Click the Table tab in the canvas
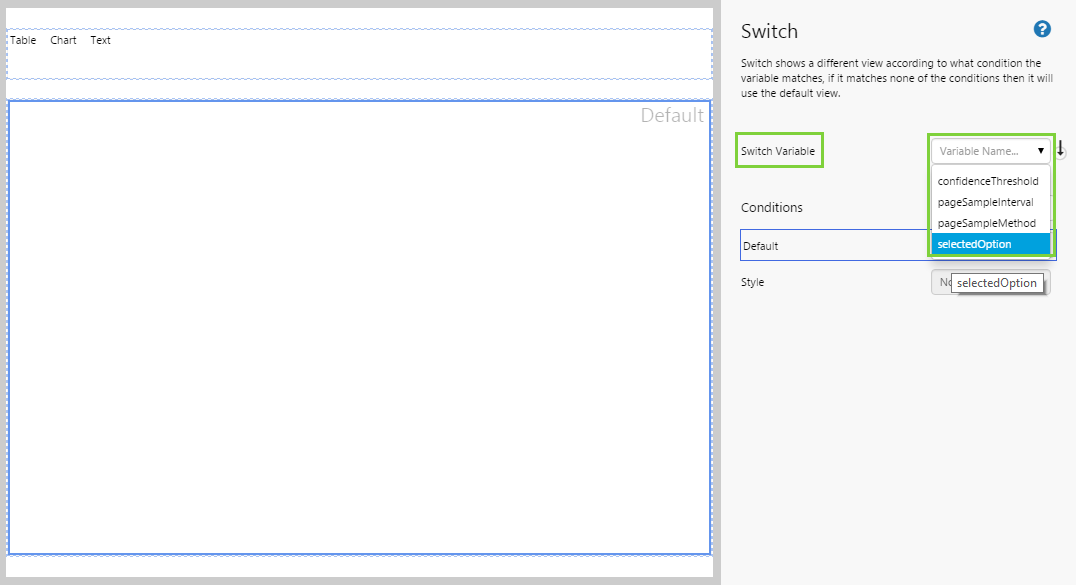Image resolution: width=1076 pixels, height=585 pixels. (23, 41)
